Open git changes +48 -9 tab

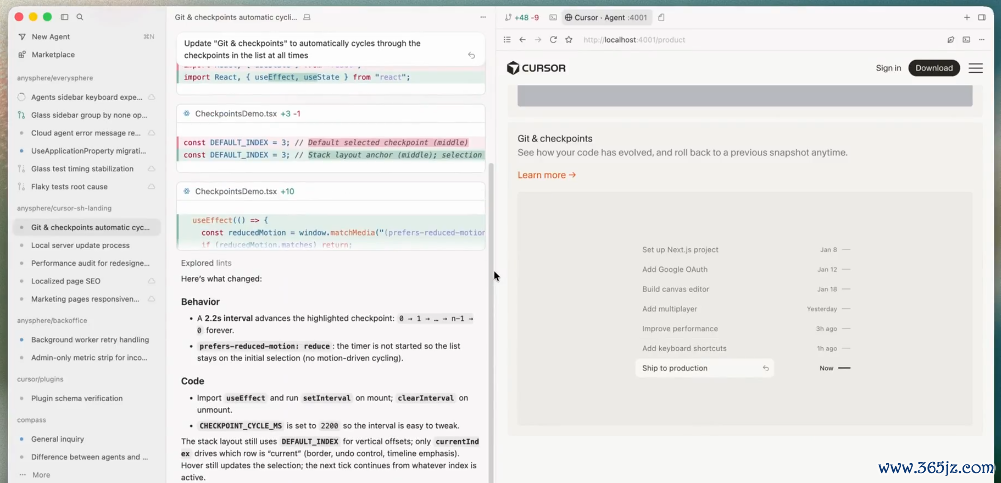click(x=522, y=17)
